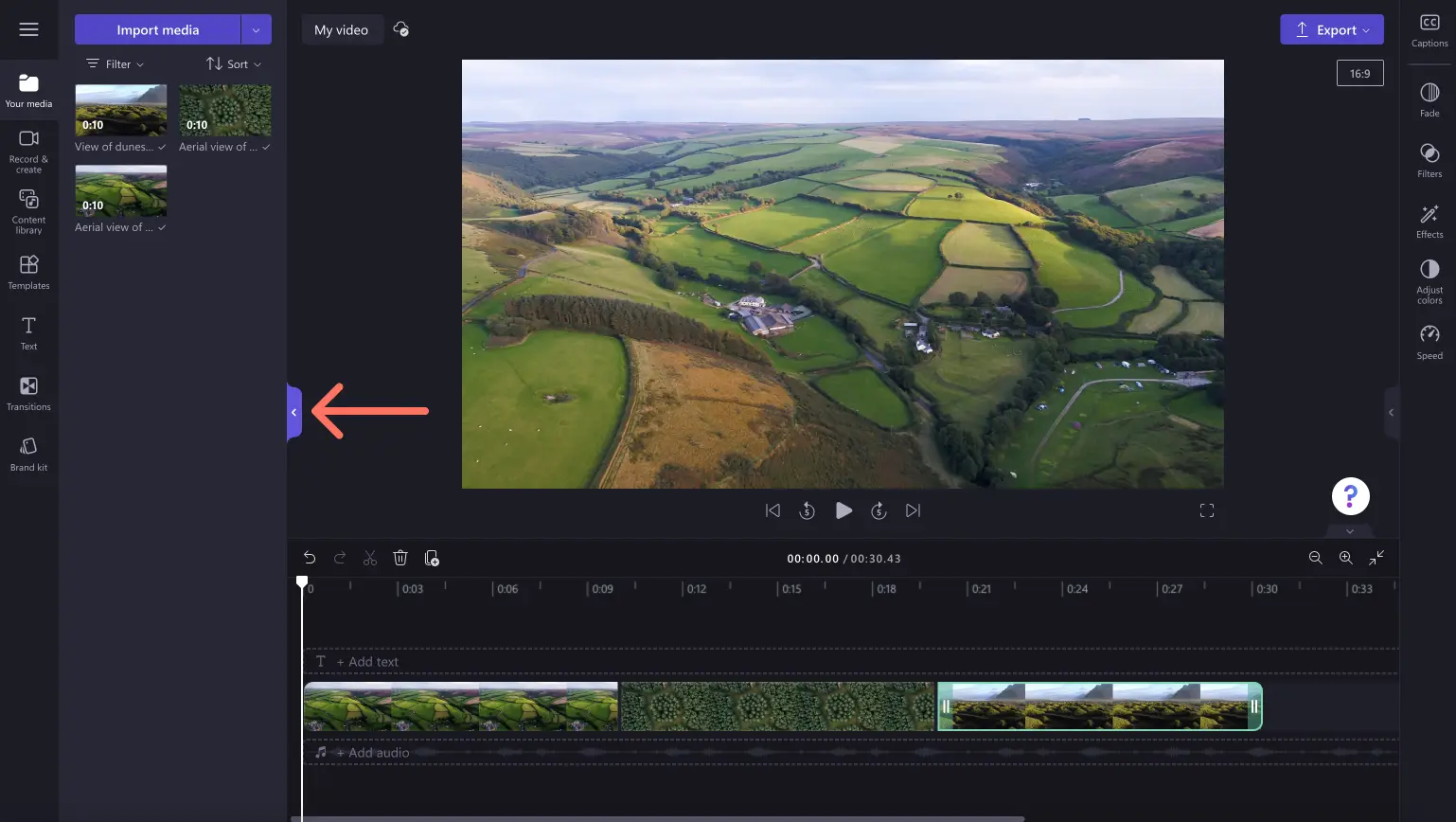The width and height of the screenshot is (1456, 822).
Task: Open the hamburger main menu
Action: 28,29
